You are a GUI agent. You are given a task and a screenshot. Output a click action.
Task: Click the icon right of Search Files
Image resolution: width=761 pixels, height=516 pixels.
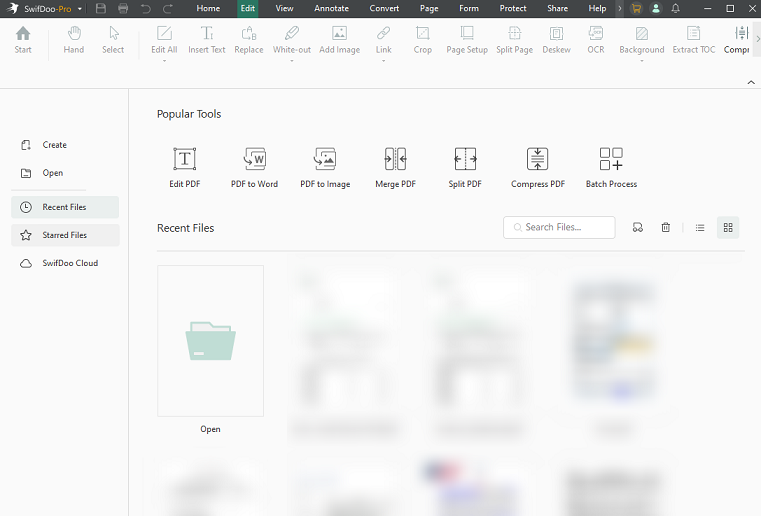[x=638, y=227]
